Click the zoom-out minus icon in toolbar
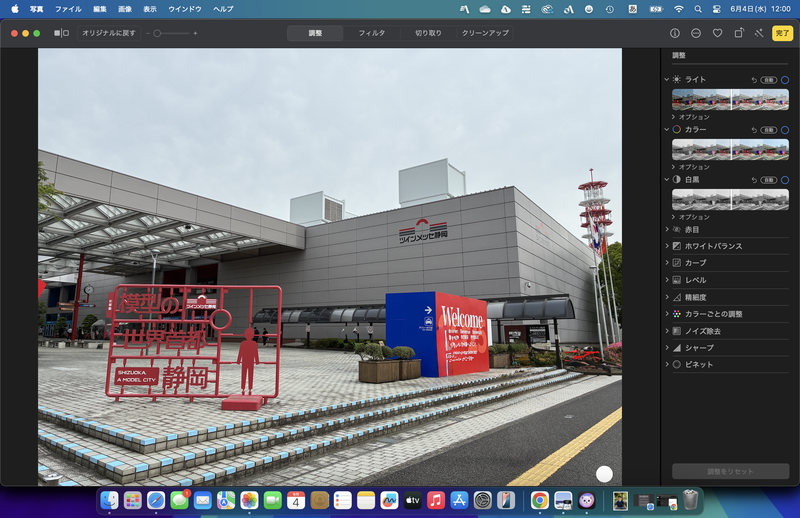 click(148, 33)
